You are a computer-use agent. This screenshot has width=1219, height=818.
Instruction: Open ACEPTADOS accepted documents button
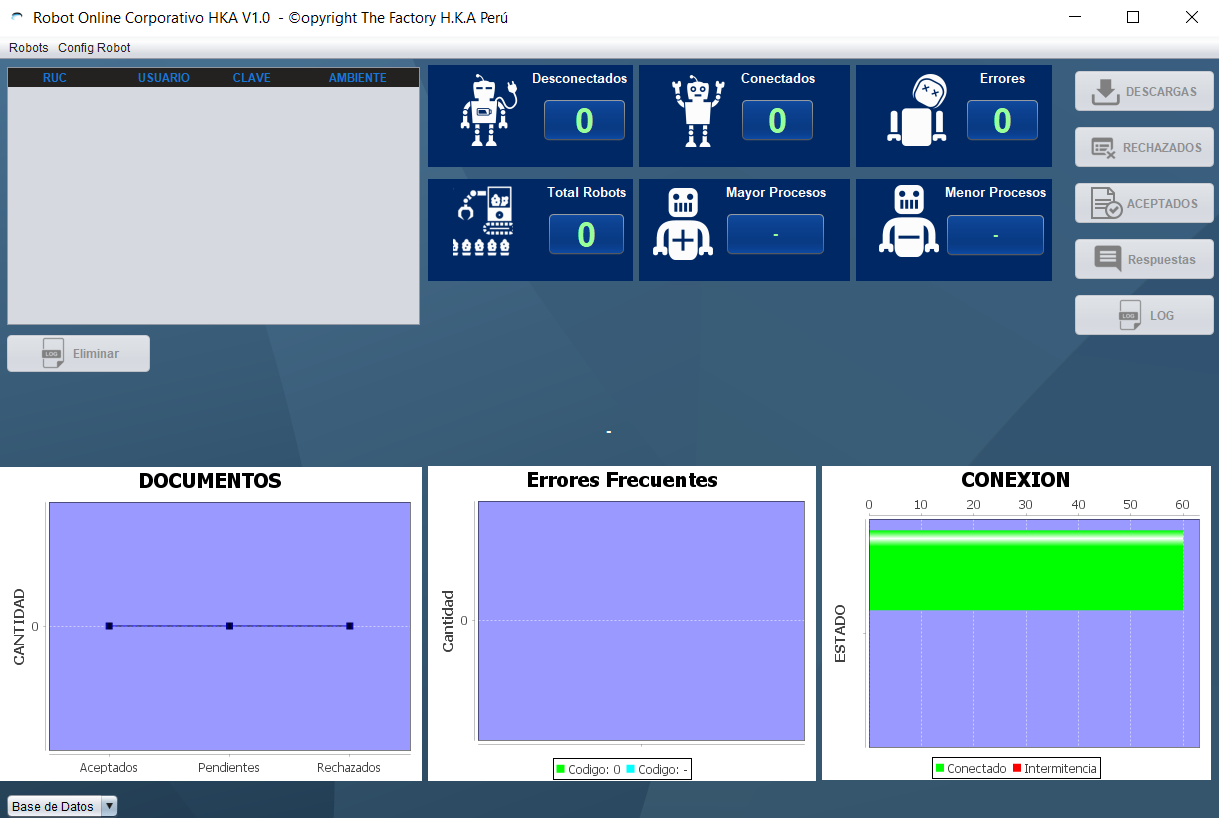1144,203
